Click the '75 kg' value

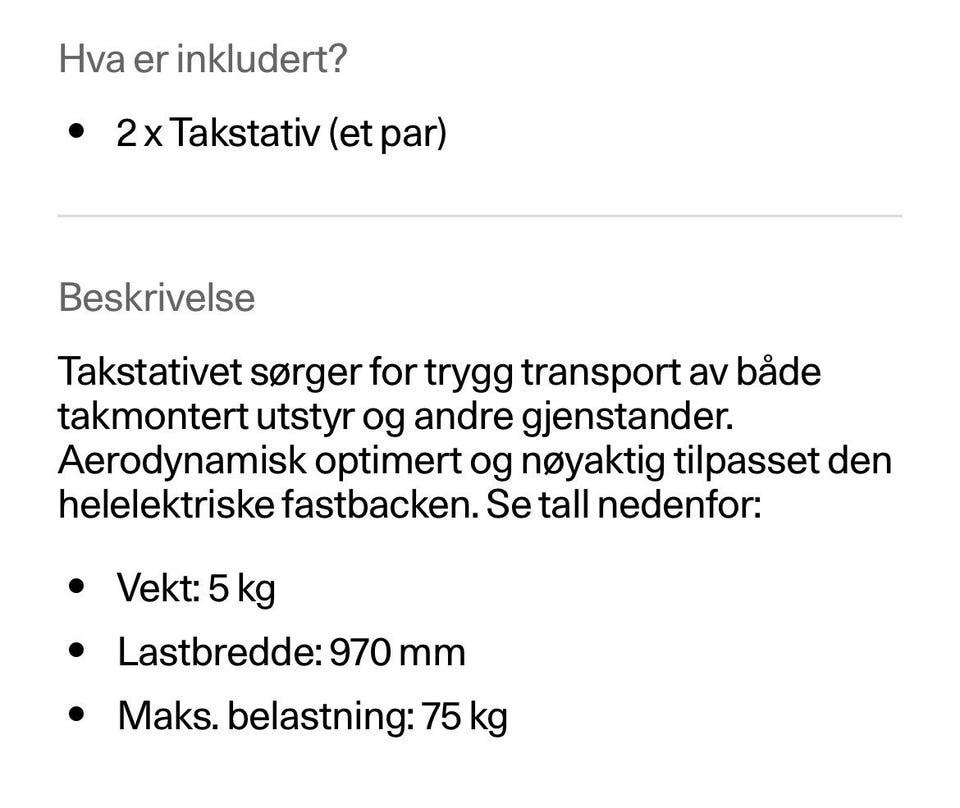click(465, 716)
